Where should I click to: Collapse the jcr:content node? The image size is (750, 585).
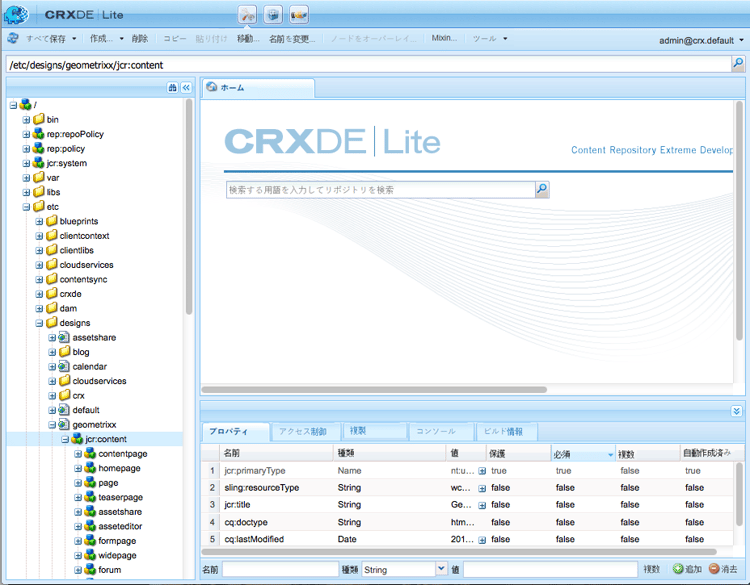(x=65, y=440)
